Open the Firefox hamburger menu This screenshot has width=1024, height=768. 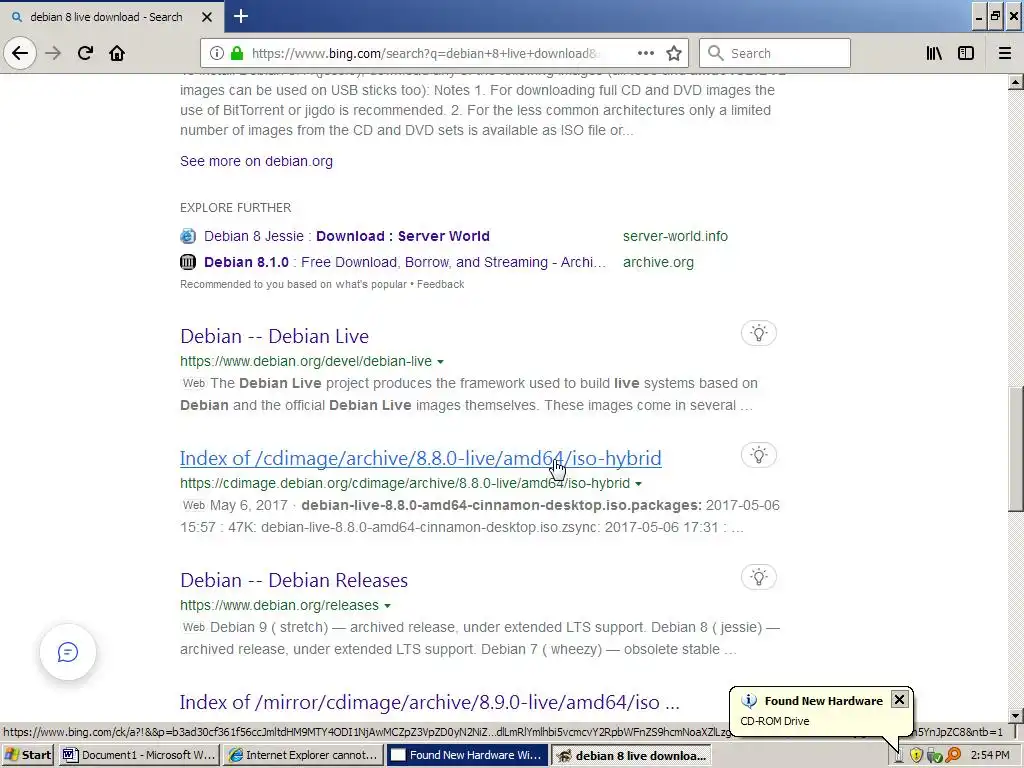[x=1005, y=53]
